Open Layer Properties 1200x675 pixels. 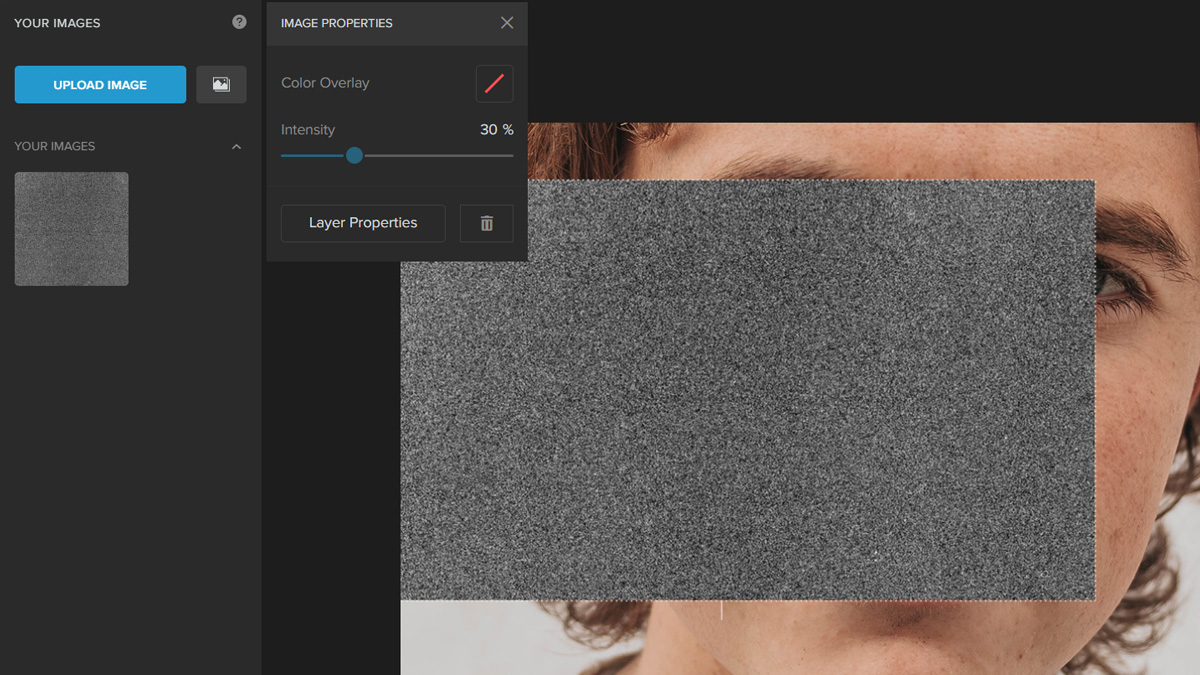[x=363, y=223]
